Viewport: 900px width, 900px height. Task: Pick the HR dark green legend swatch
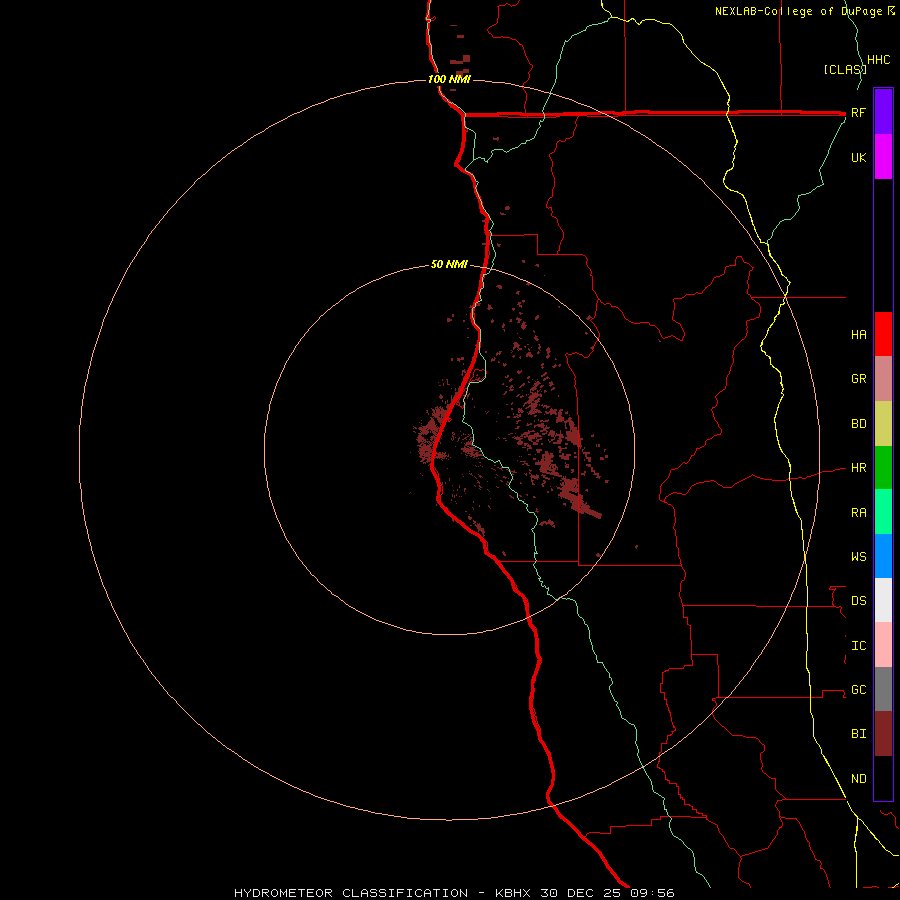pos(883,468)
